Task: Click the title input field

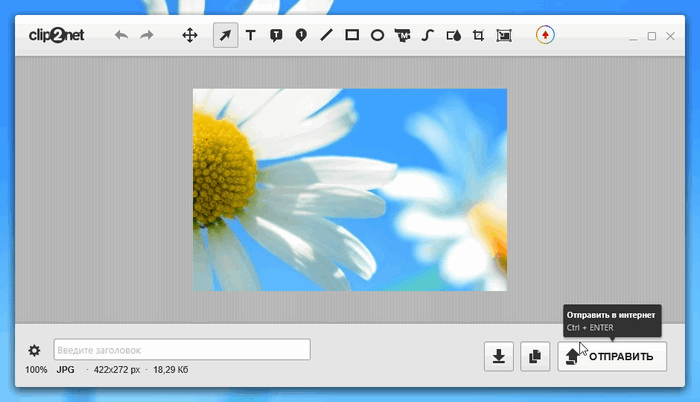Action: (181, 350)
